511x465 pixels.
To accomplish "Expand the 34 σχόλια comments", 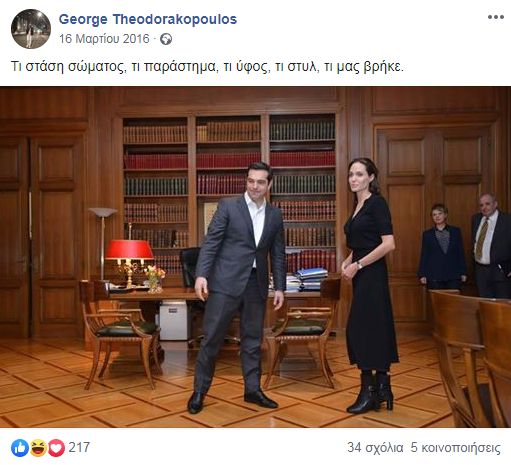I will click(375, 448).
